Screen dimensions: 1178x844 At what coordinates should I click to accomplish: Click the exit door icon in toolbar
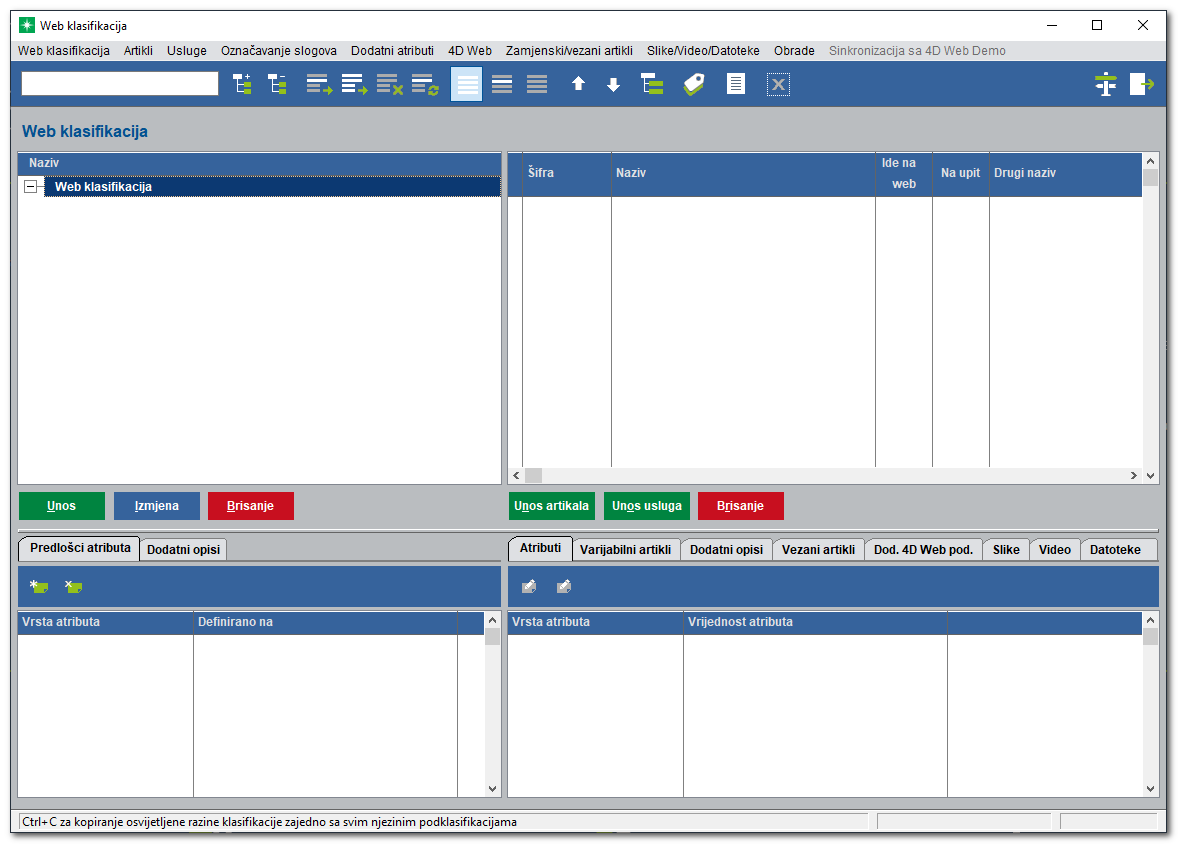click(1141, 85)
